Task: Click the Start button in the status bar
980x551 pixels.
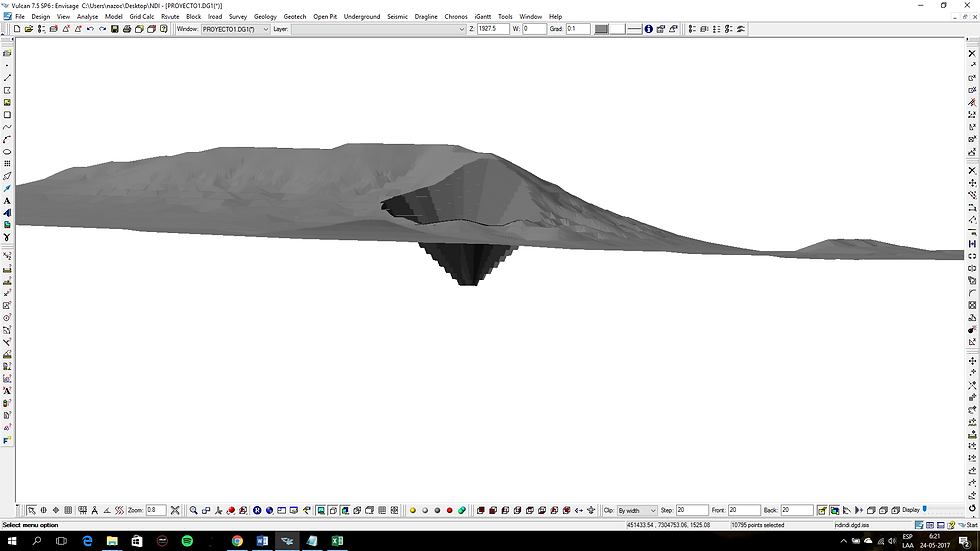Action: (x=969, y=525)
